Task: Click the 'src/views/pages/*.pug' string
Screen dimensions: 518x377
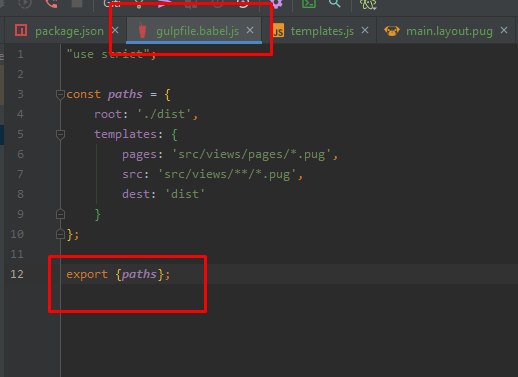Action: (252, 155)
